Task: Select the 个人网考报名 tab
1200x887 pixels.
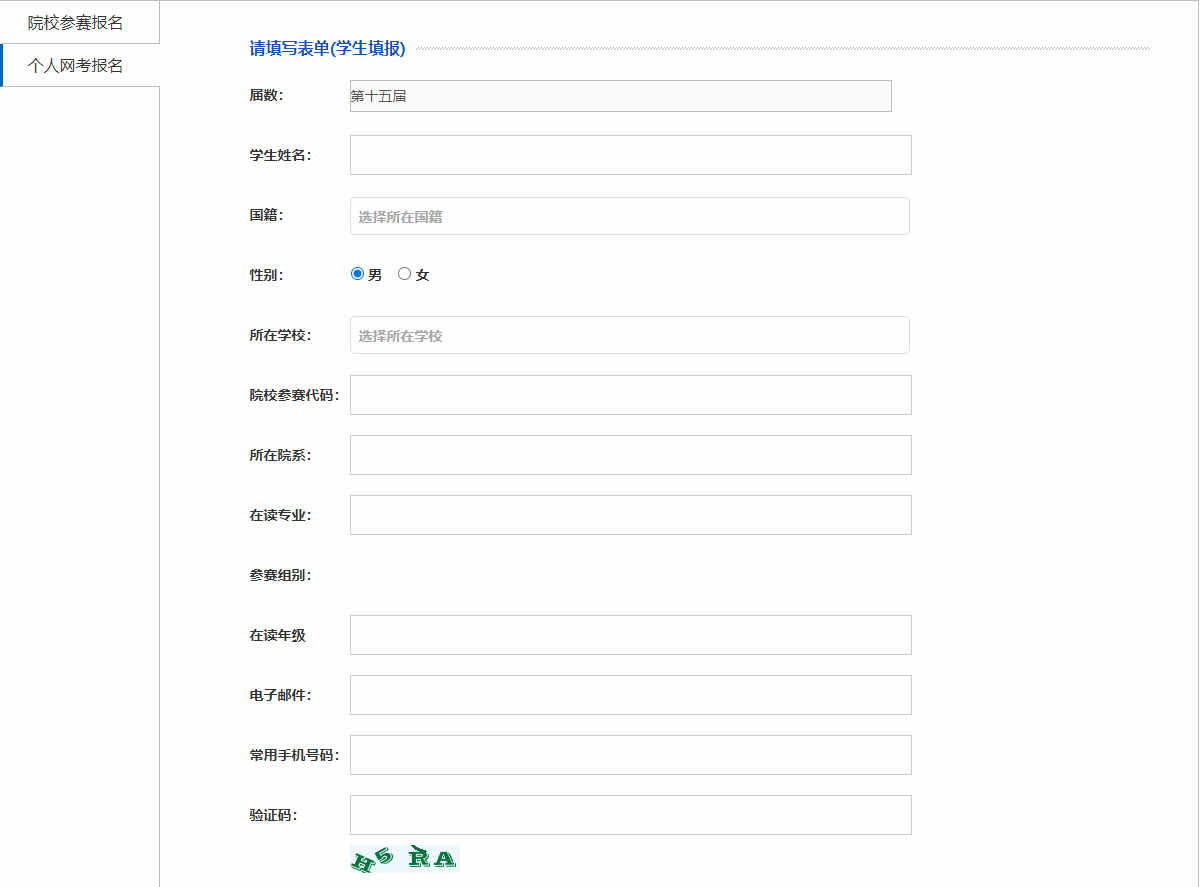Action: click(79, 65)
